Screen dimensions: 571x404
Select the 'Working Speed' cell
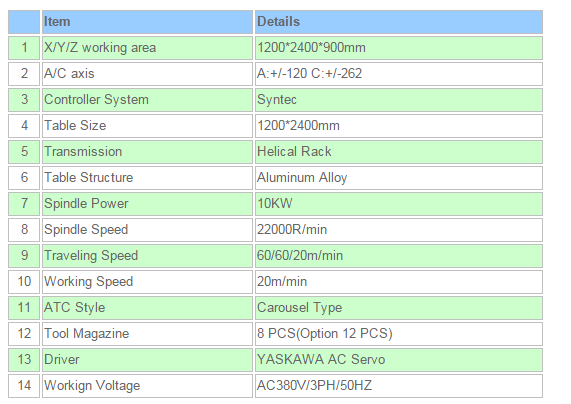click(x=147, y=282)
